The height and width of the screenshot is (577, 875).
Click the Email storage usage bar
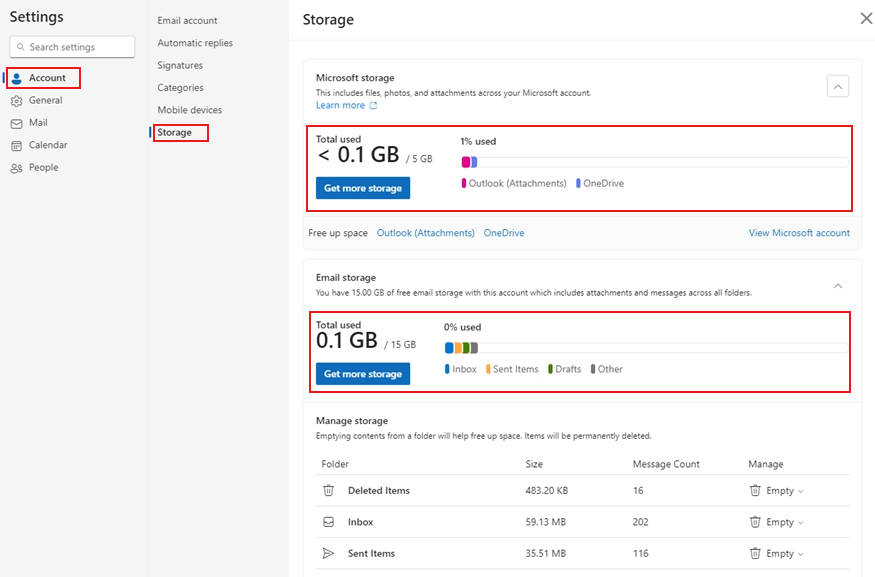[646, 348]
